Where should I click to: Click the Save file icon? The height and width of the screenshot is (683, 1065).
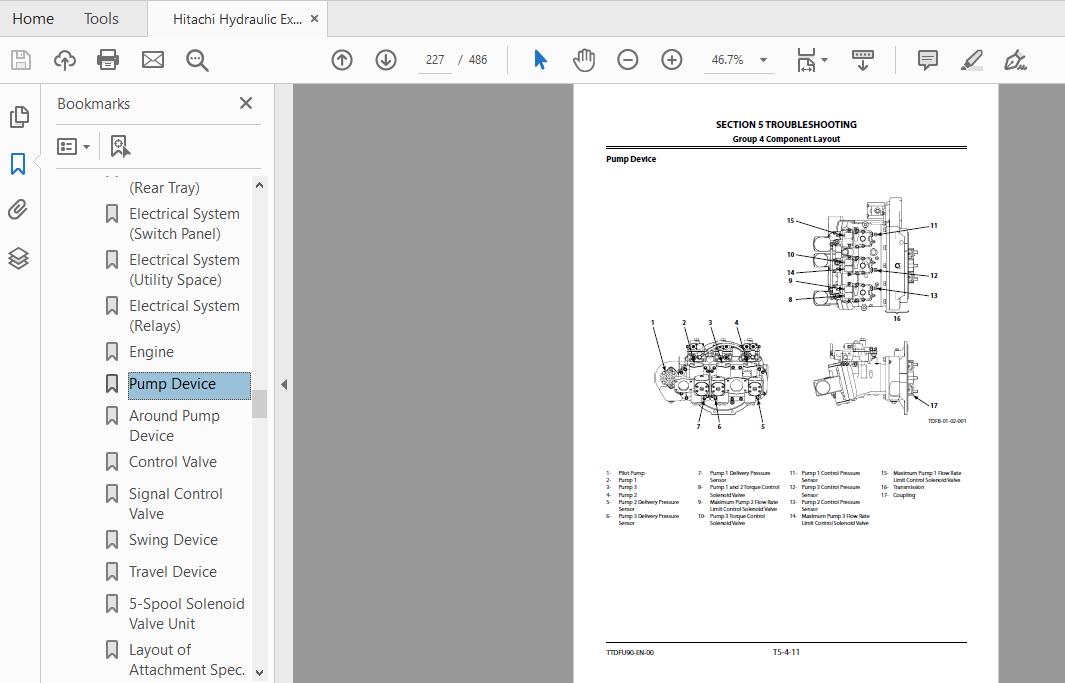pyautogui.click(x=21, y=60)
